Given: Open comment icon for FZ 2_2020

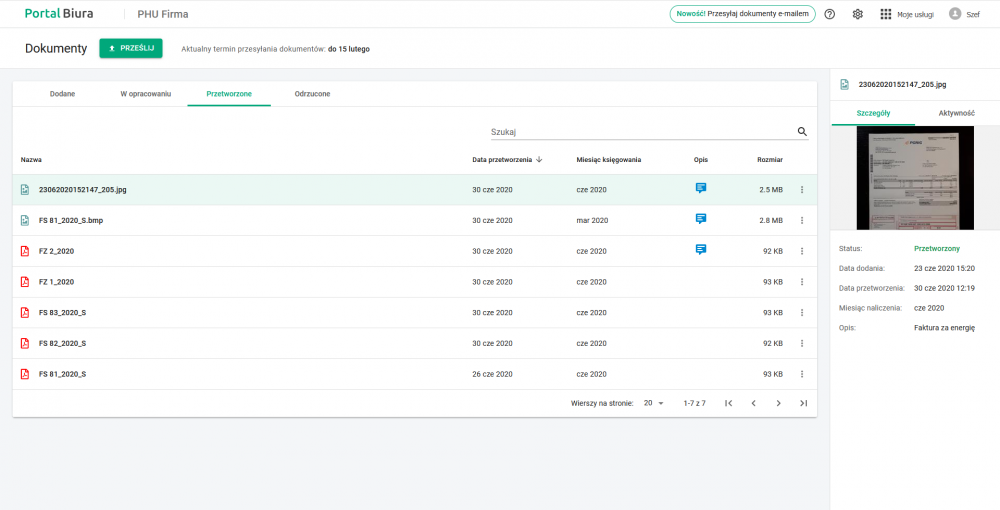Looking at the screenshot, I should (x=701, y=250).
